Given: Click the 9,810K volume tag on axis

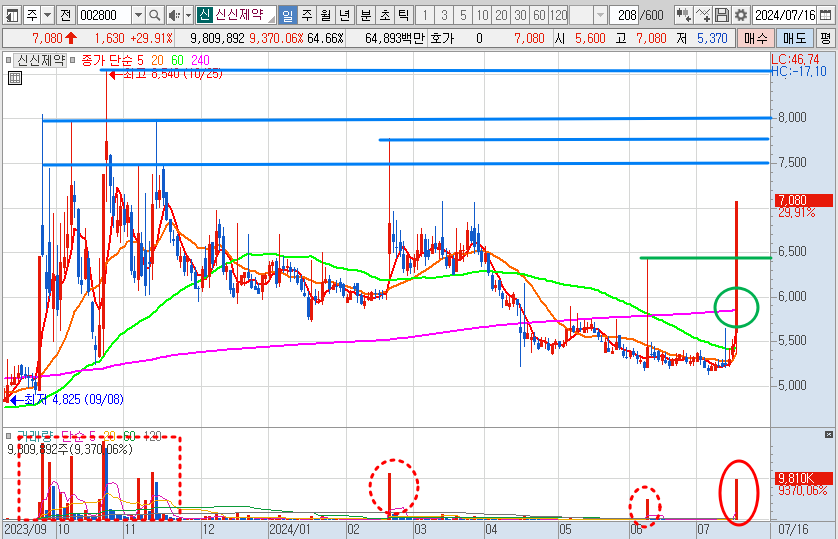Looking at the screenshot, I should (803, 478).
